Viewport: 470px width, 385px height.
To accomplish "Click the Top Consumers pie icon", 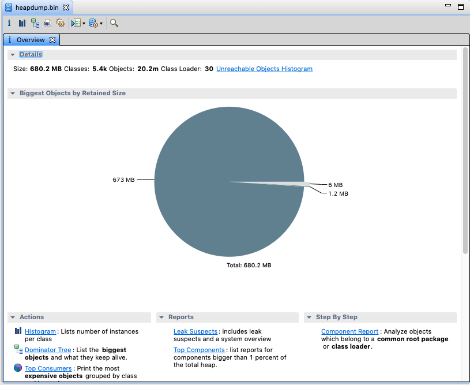I will point(18,368).
